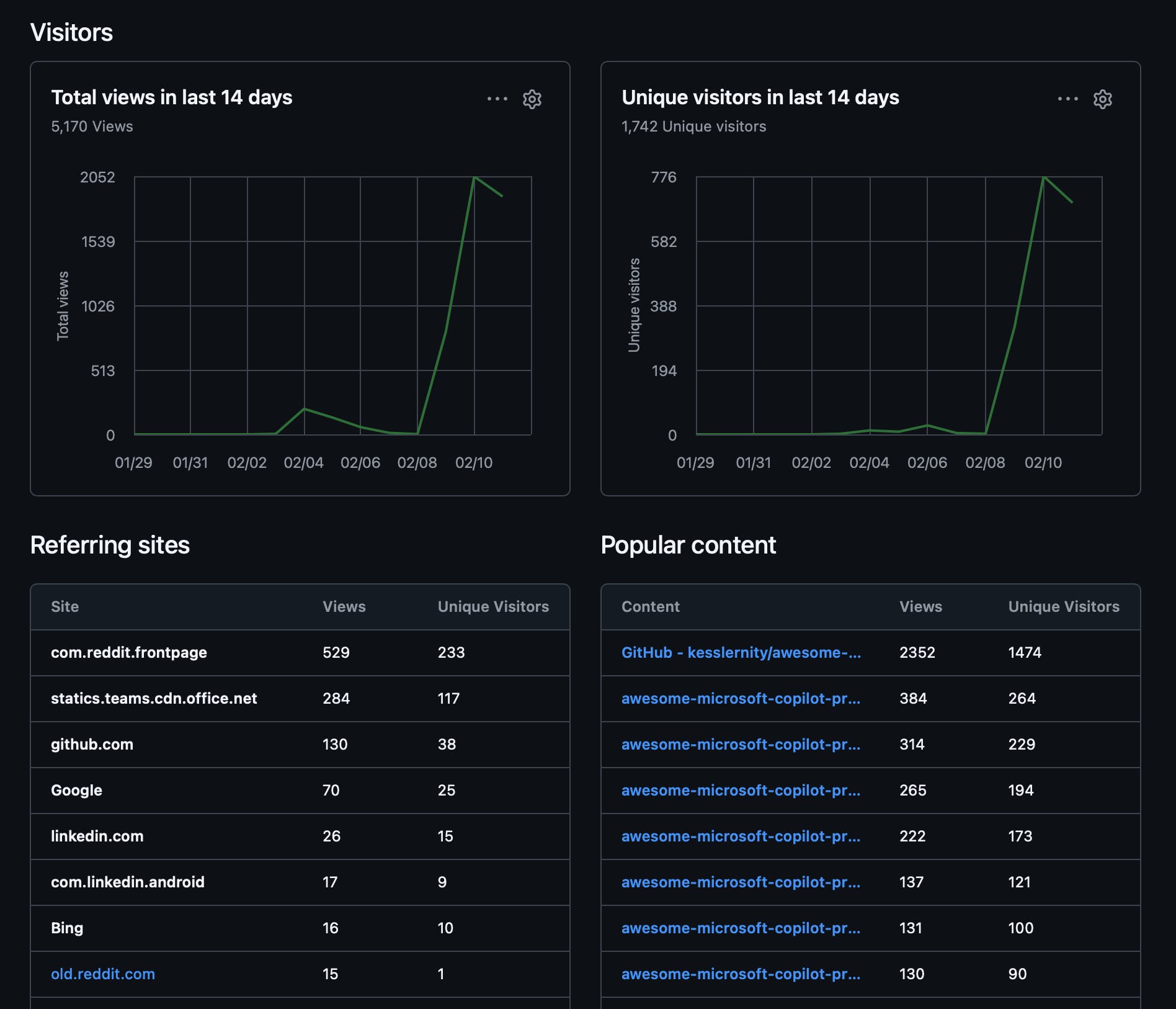Click the 284 views value for statics.teams.cdn.office.net
The height and width of the screenshot is (1009, 1176).
336,698
